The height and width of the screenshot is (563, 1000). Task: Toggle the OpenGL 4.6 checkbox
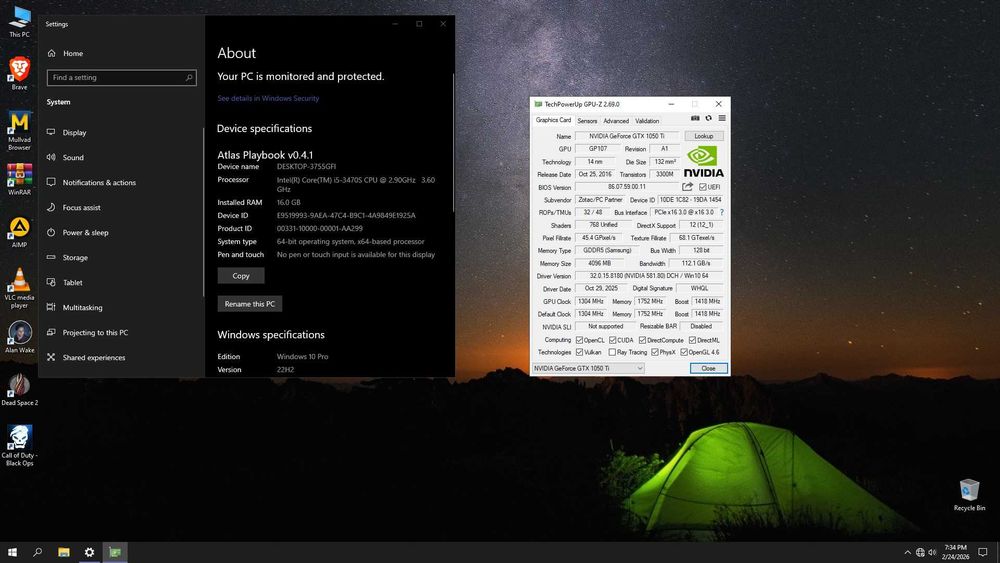684,352
